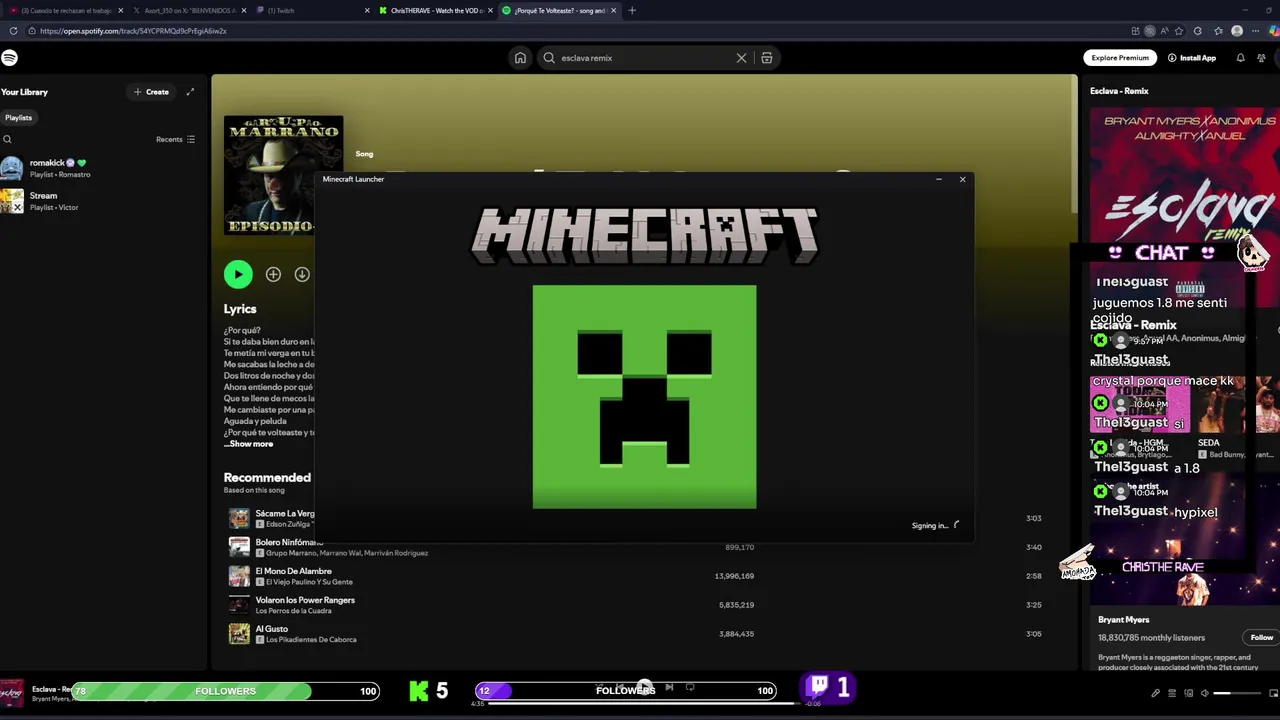Switch to 'Avort_350 on X' tab
Screen dimensions: 1280x720
(x=190, y=10)
